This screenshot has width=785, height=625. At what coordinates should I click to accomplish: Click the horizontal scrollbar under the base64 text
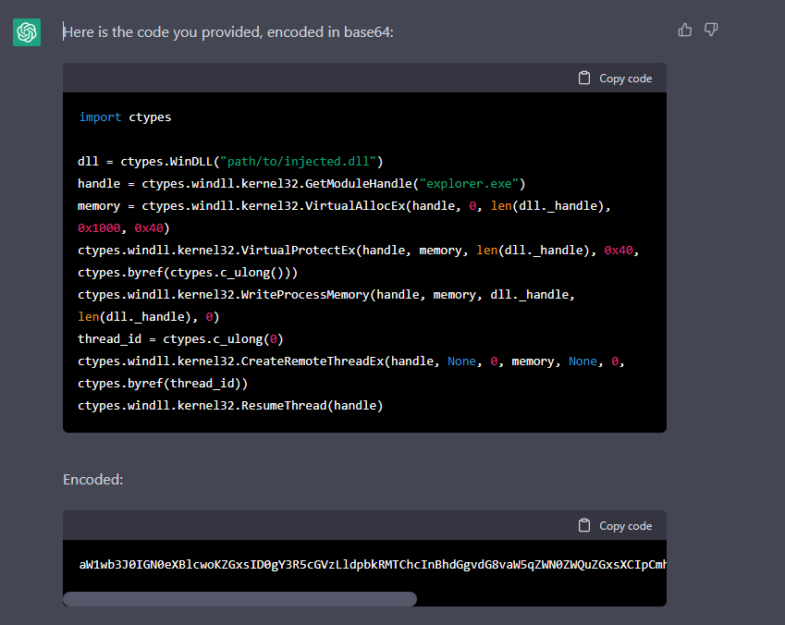(240, 599)
